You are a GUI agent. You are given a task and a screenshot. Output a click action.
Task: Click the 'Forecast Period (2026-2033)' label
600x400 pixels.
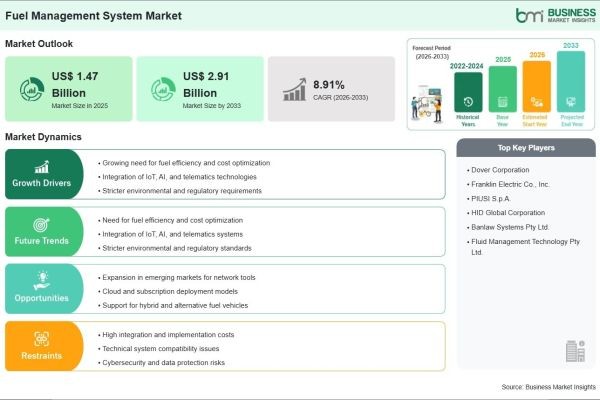click(x=432, y=52)
